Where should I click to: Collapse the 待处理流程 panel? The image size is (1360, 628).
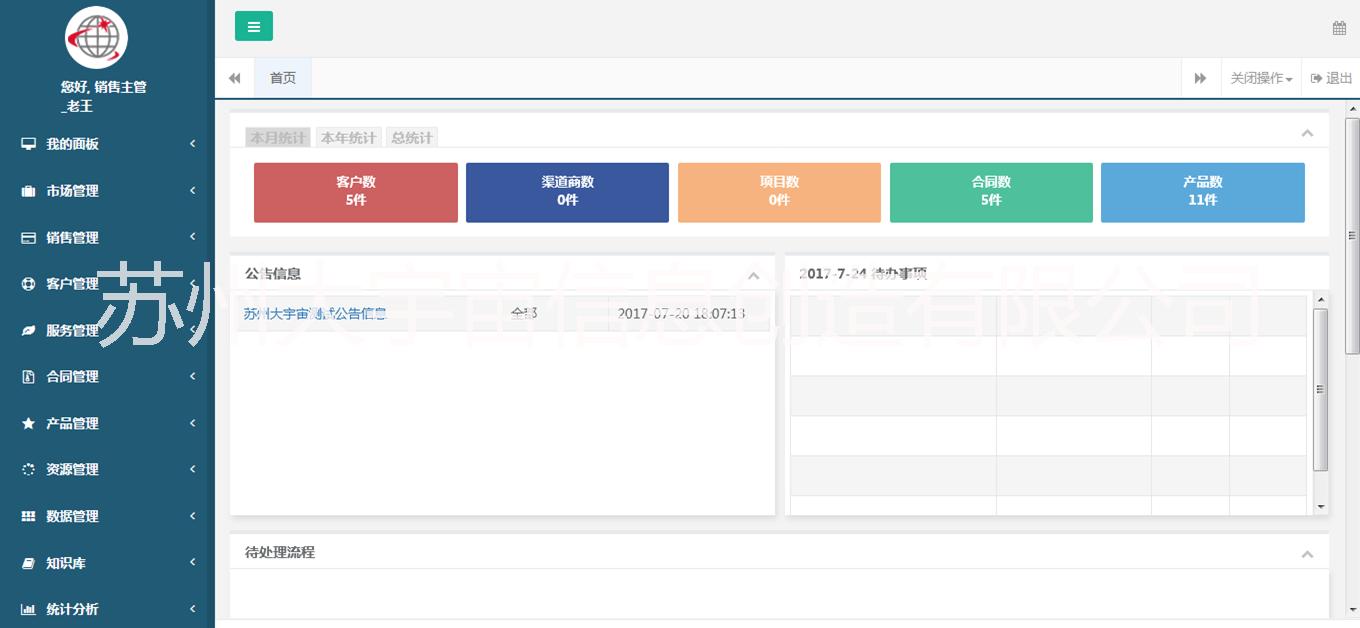[1306, 554]
